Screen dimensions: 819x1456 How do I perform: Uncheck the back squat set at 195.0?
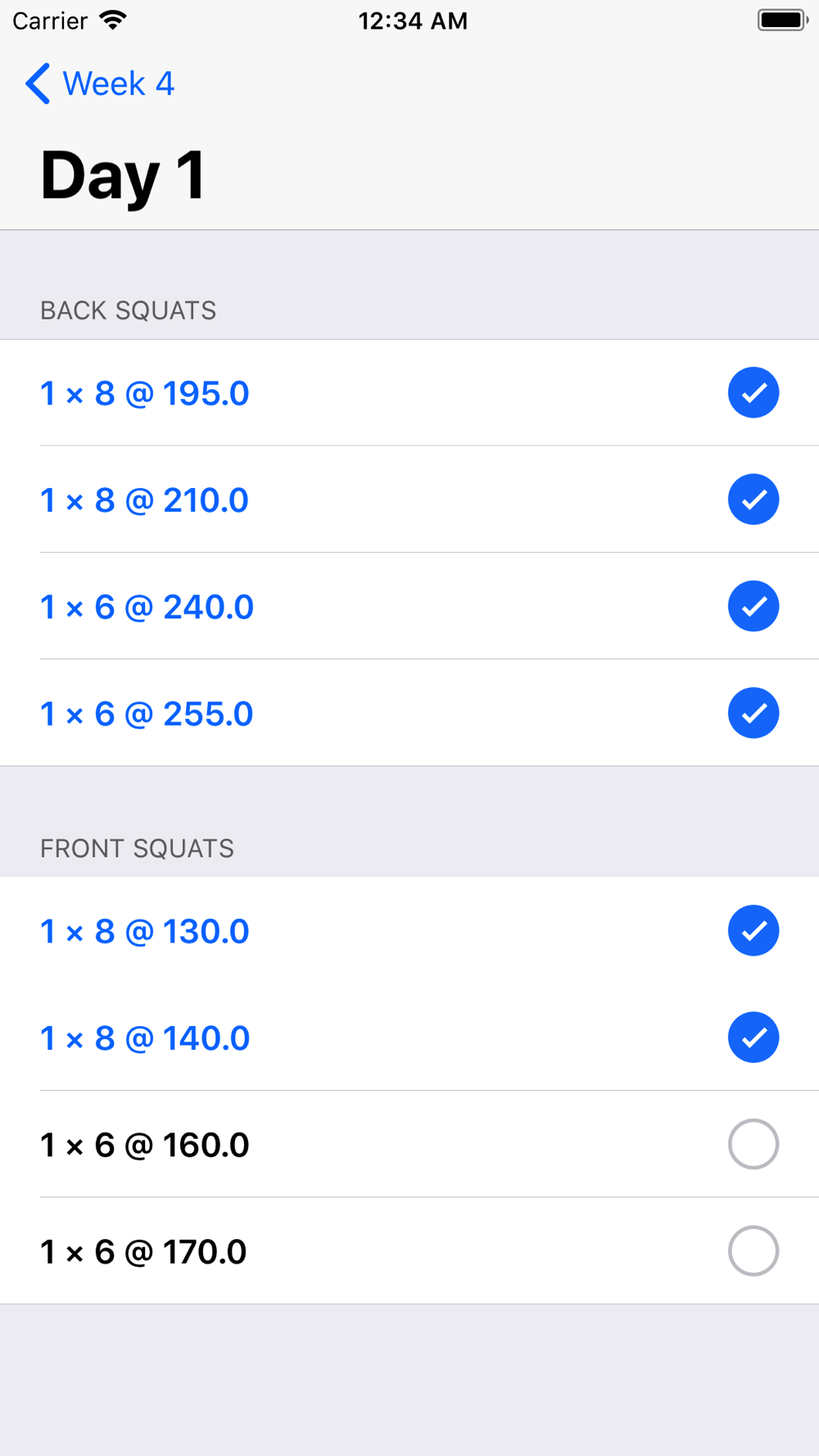(x=753, y=393)
